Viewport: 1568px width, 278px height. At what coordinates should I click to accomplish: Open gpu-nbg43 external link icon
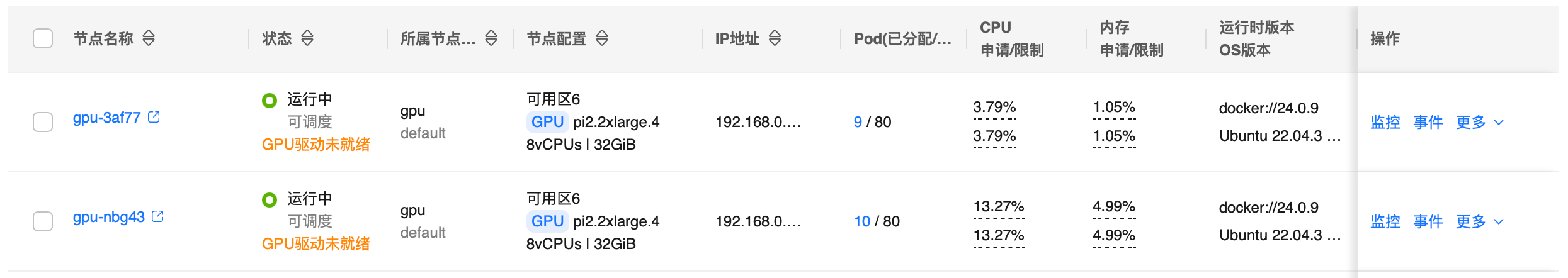158,216
